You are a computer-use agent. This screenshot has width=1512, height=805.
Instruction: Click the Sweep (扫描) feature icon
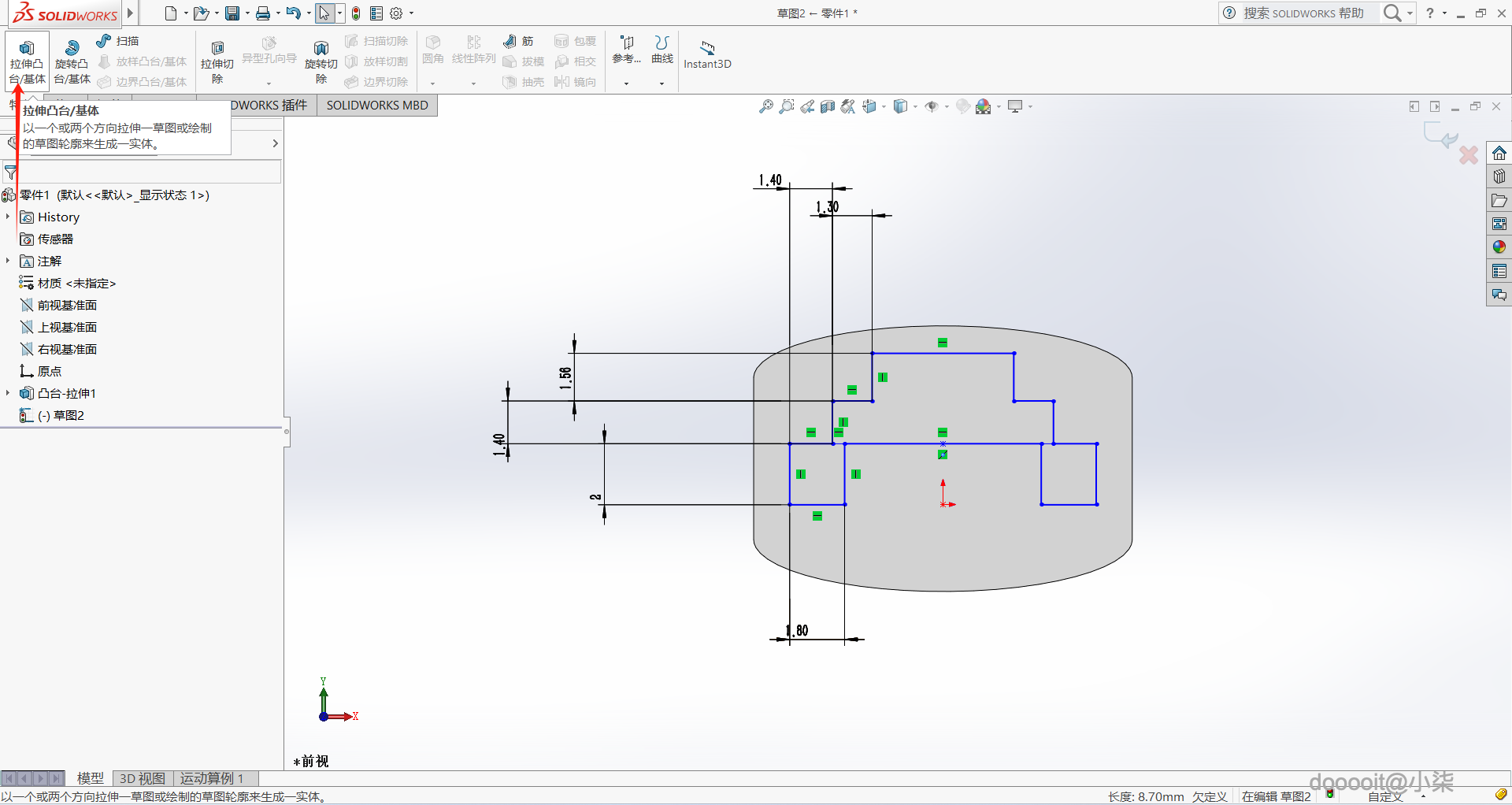pos(104,41)
